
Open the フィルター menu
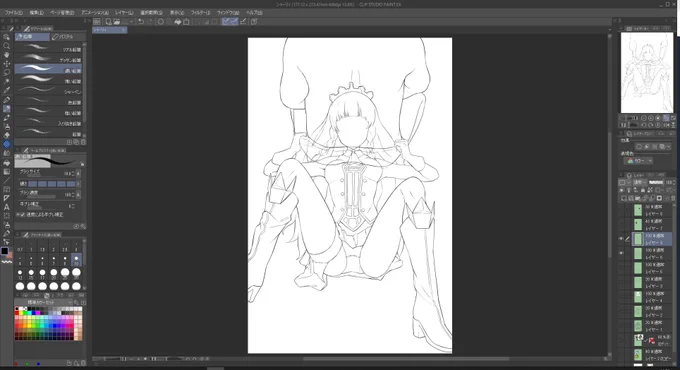[x=200, y=13]
